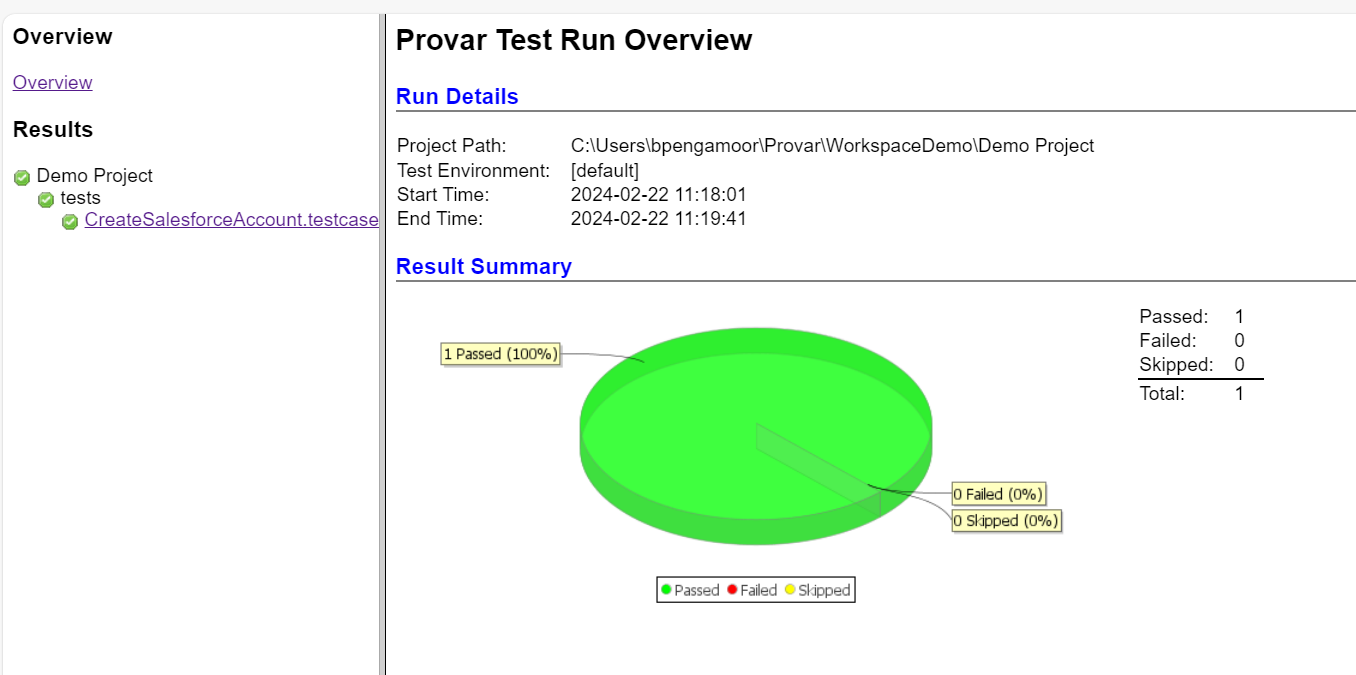Screen dimensions: 1356x675
Task: Click the End Time value 2024-02-22 11:19:41
Action: click(x=659, y=218)
